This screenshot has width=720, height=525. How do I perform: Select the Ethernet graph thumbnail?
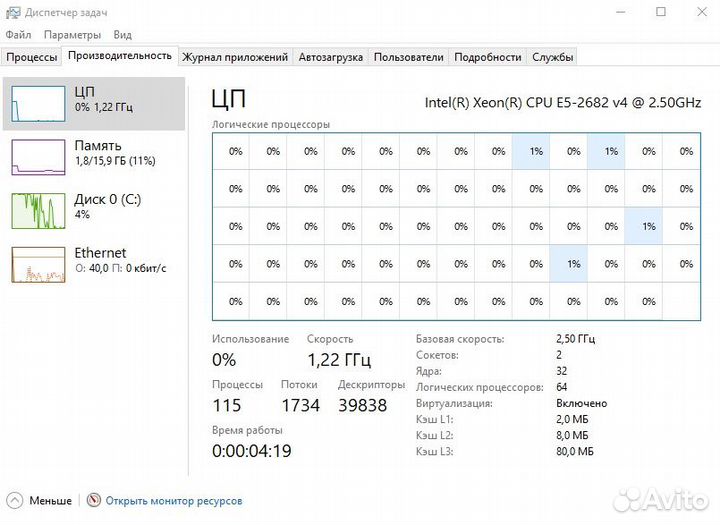pos(38,265)
